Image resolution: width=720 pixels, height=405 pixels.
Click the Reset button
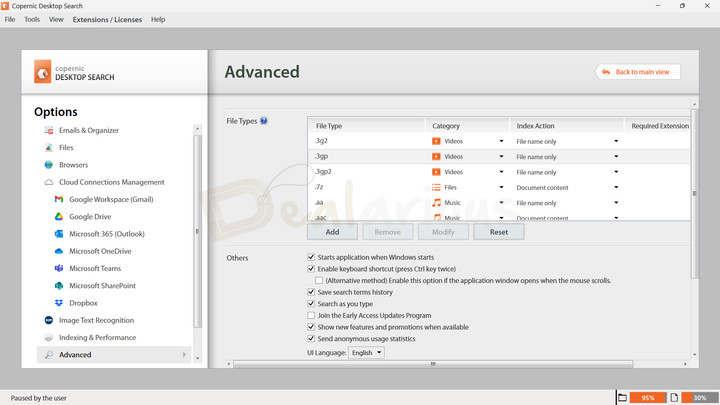coord(499,232)
